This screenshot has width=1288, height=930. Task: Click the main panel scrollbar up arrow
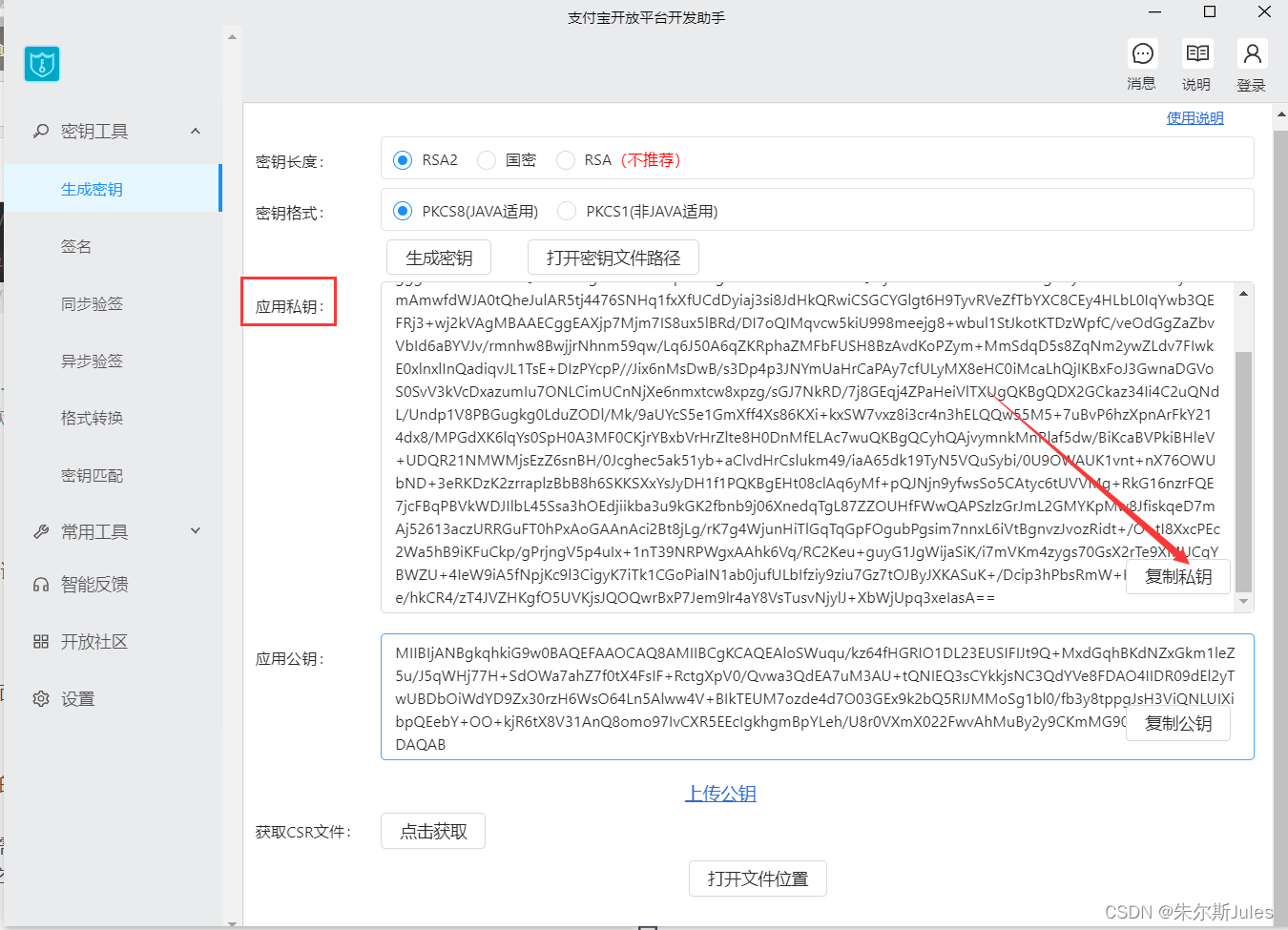click(1280, 114)
